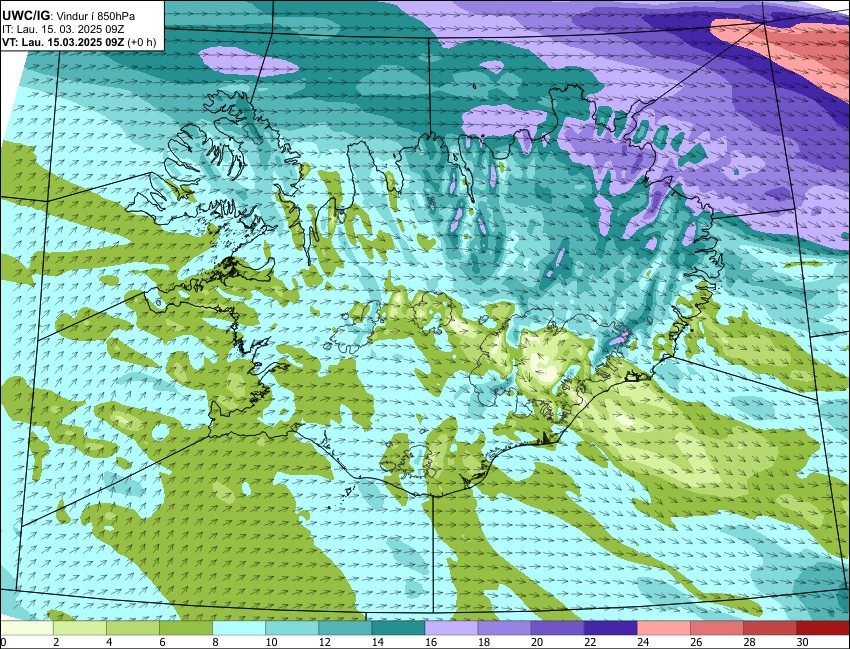This screenshot has height=649, width=850.
Task: Select the salmon 26–28 legend swatch
Action: pyautogui.click(x=717, y=628)
